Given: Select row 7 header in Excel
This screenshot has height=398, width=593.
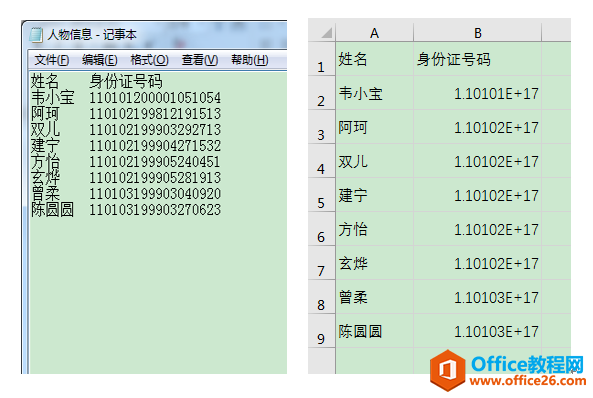Looking at the screenshot, I should coord(321,263).
